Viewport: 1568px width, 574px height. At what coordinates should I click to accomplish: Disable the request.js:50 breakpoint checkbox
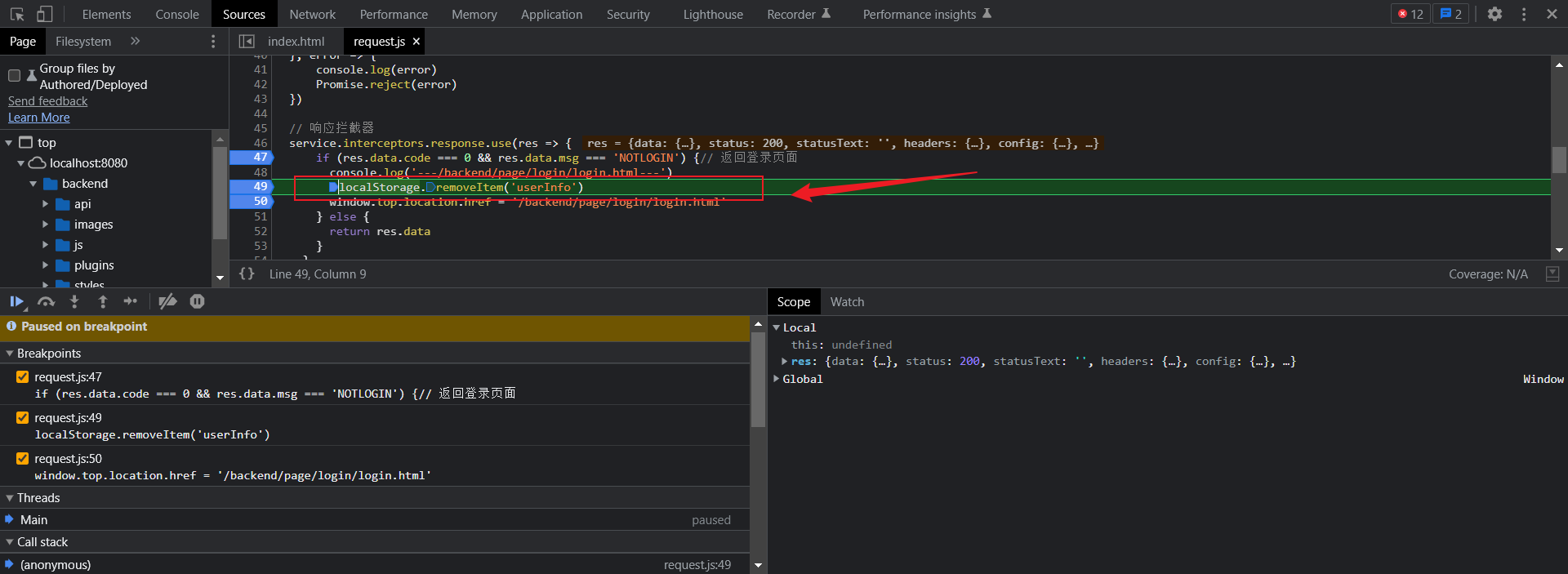tap(23, 459)
